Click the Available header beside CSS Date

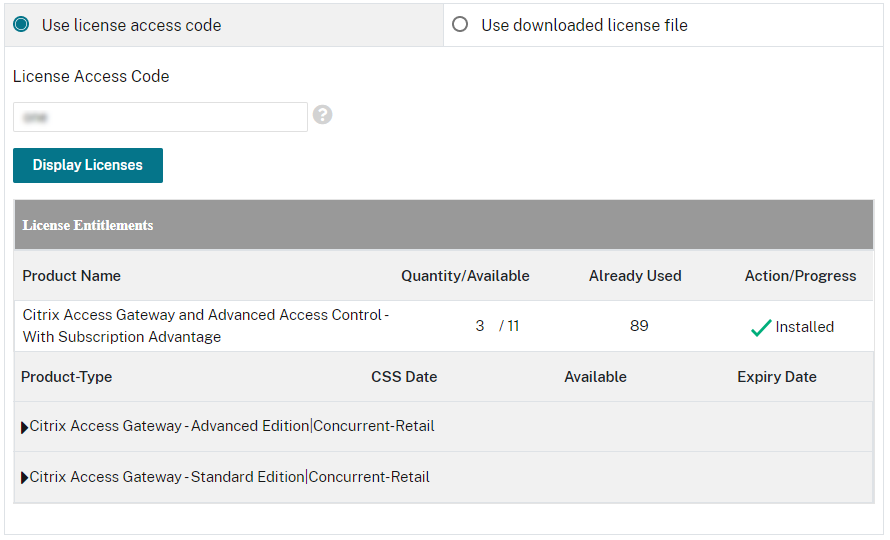[595, 377]
